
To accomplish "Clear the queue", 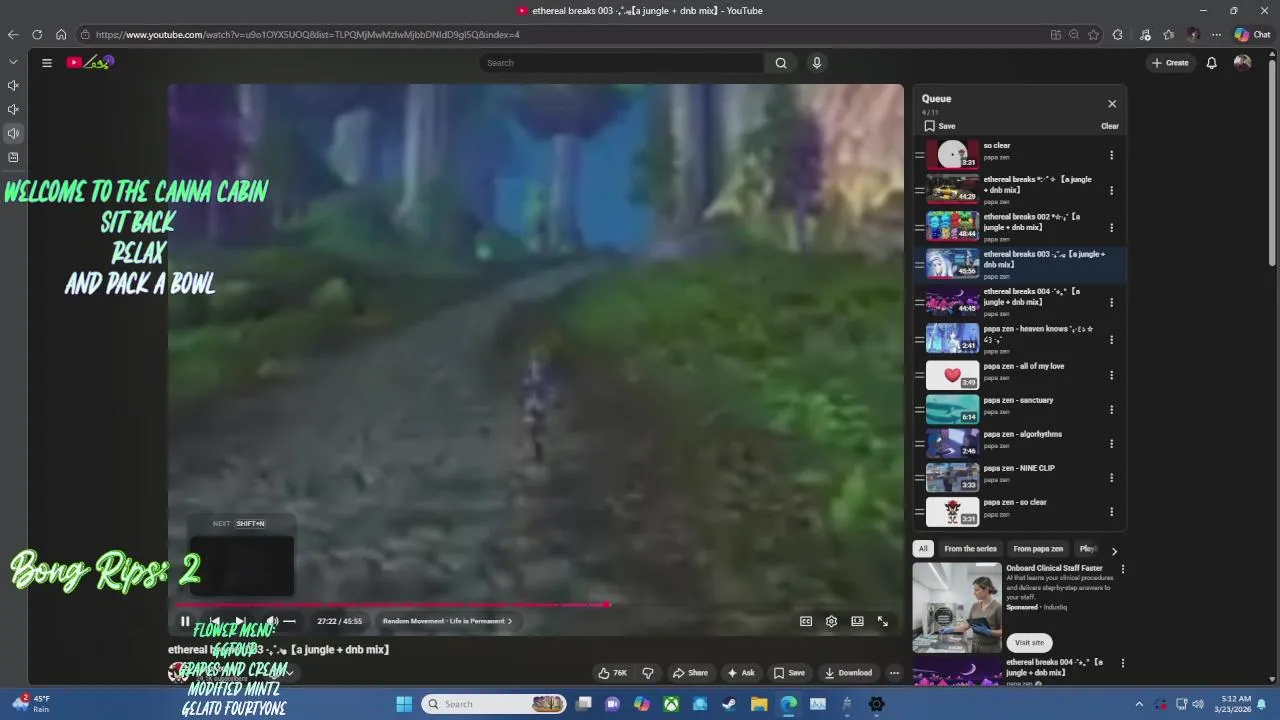I will (1110, 126).
